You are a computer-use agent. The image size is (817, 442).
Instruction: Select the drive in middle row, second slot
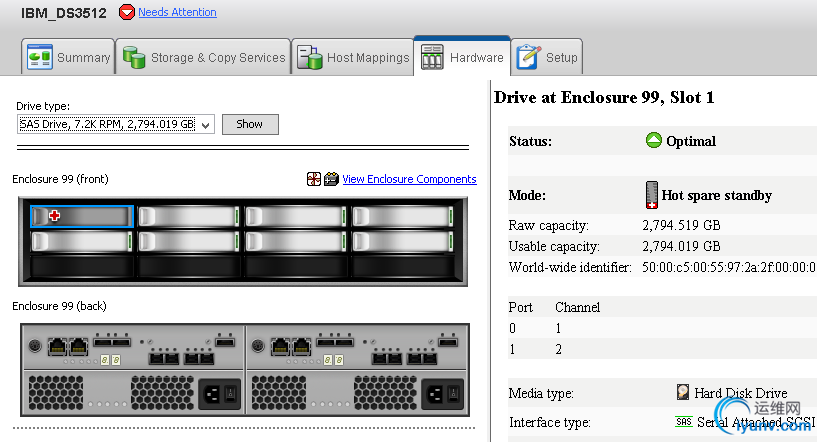(x=189, y=241)
